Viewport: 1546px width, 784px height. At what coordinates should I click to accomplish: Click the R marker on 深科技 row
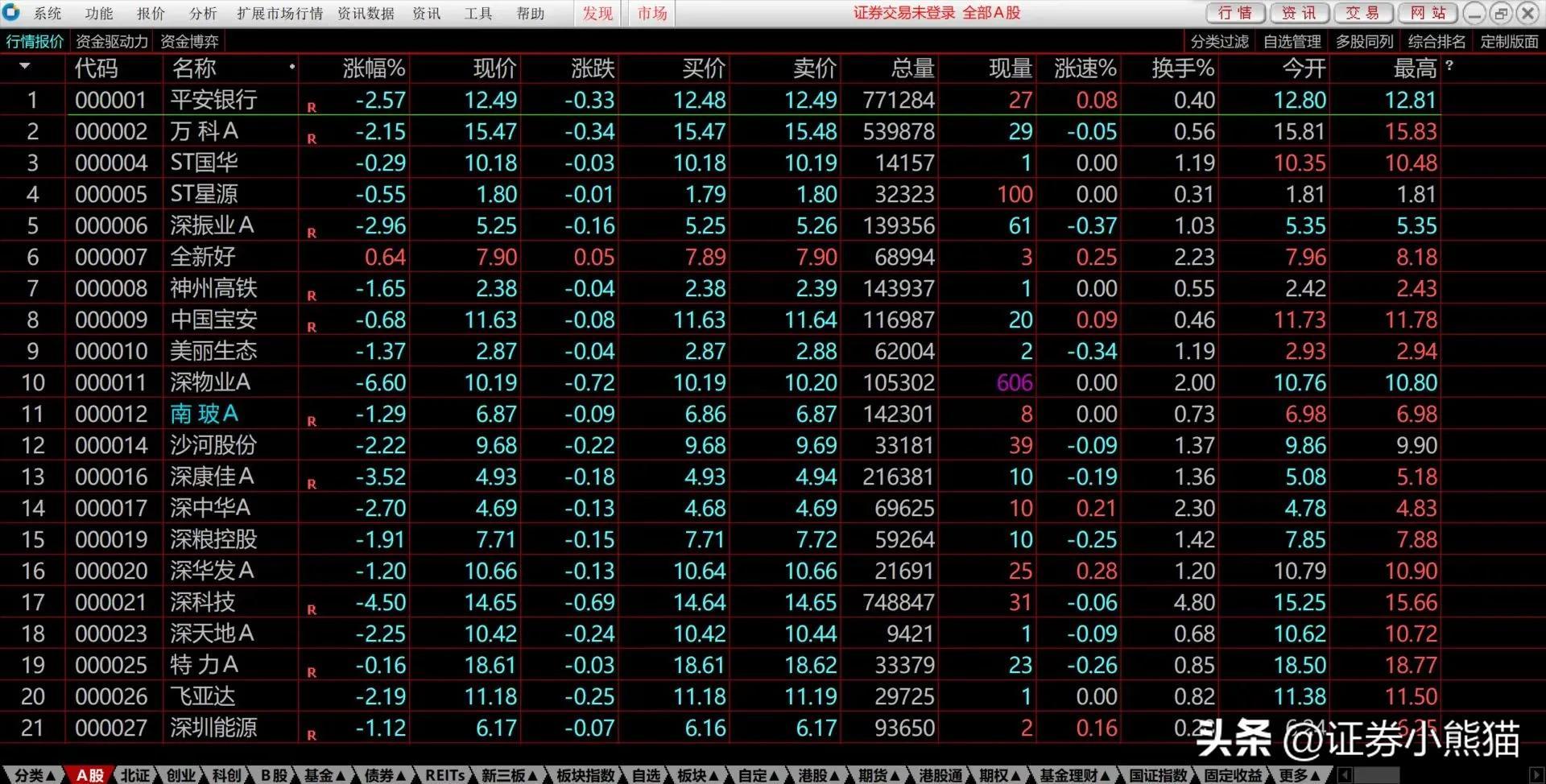point(312,609)
